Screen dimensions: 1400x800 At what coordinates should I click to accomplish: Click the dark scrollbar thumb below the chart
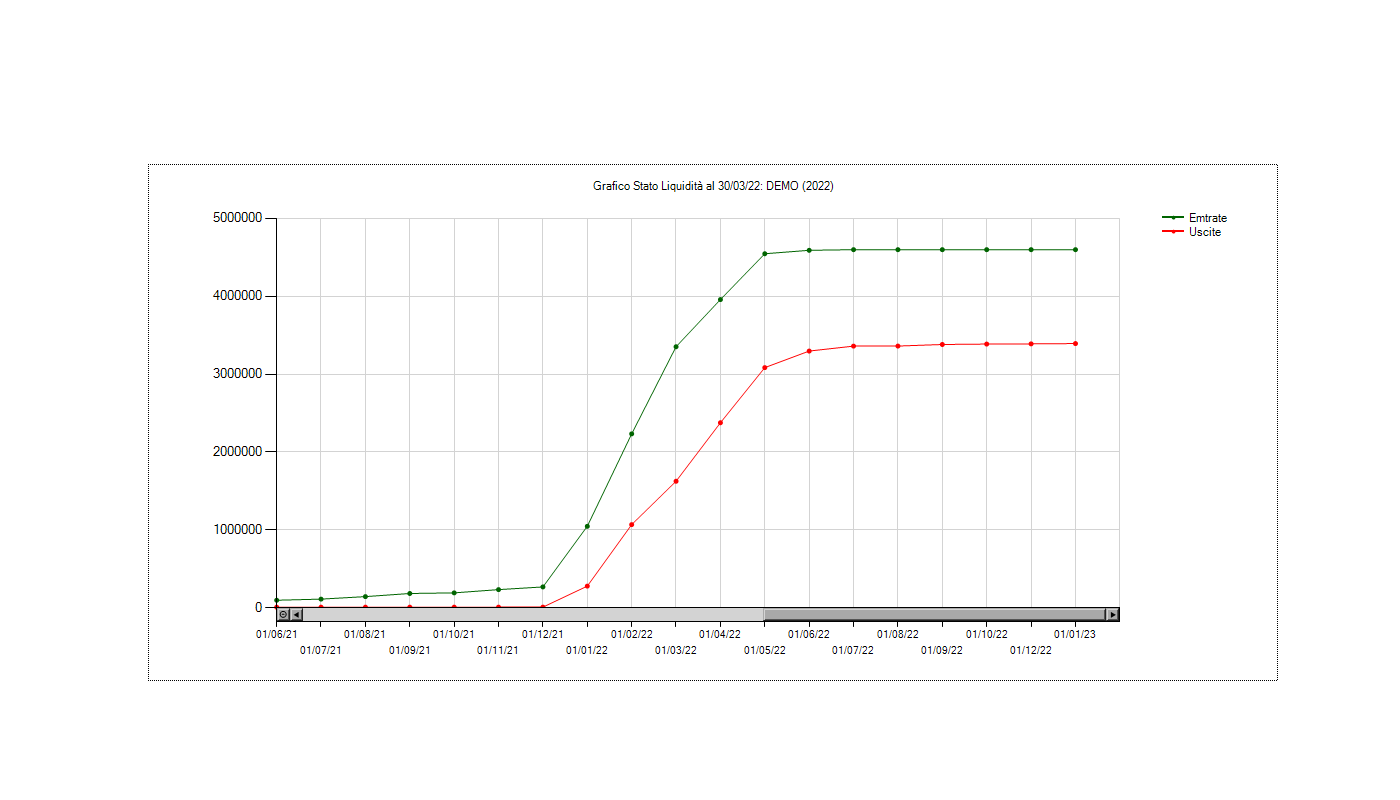tap(934, 614)
